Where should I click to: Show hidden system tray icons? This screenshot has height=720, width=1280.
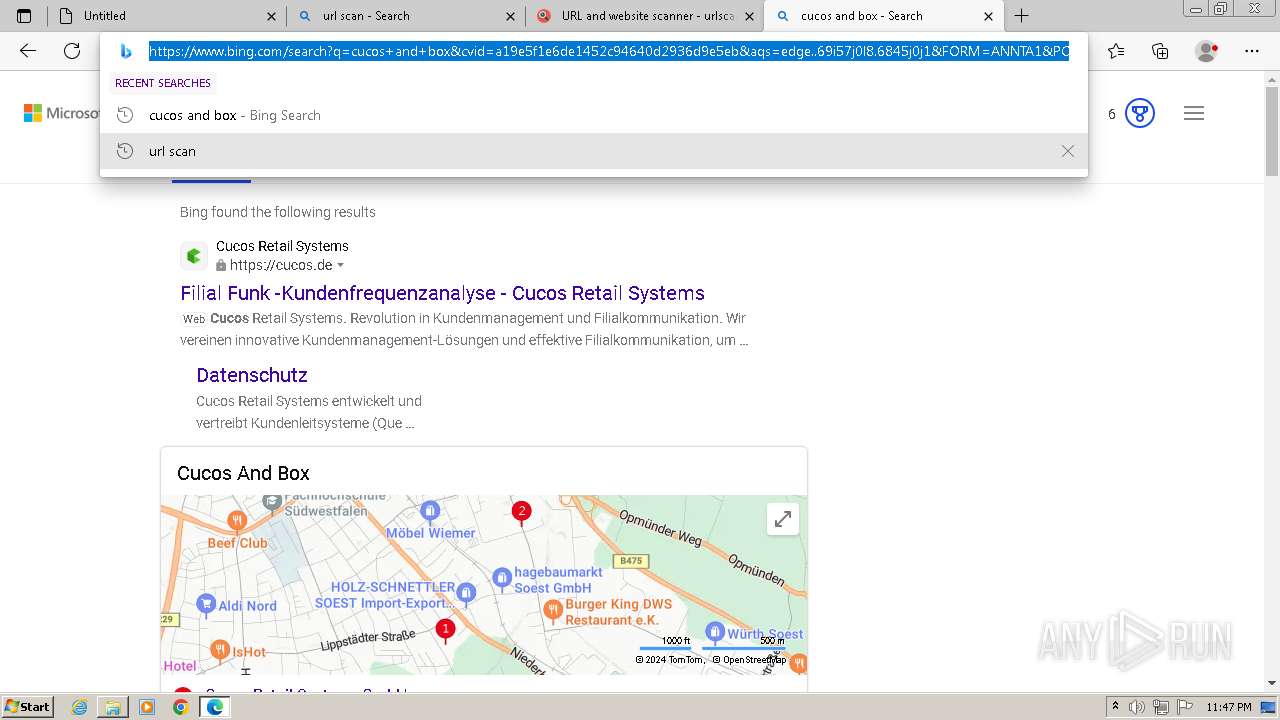(1115, 707)
